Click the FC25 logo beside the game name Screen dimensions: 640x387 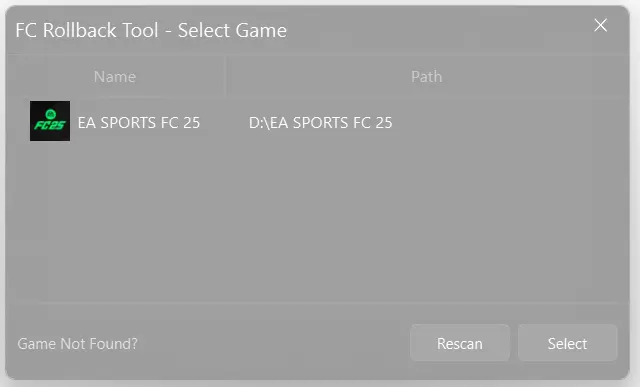click(x=50, y=121)
